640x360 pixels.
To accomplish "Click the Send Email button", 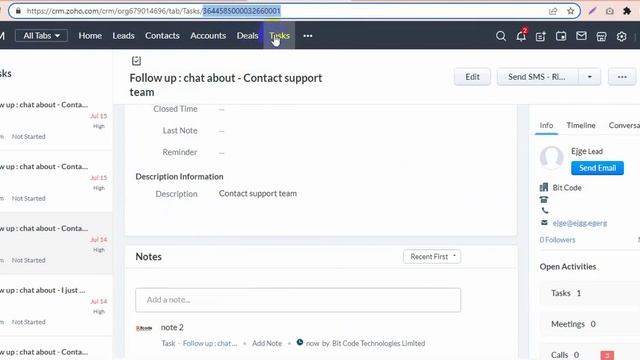I will [597, 168].
